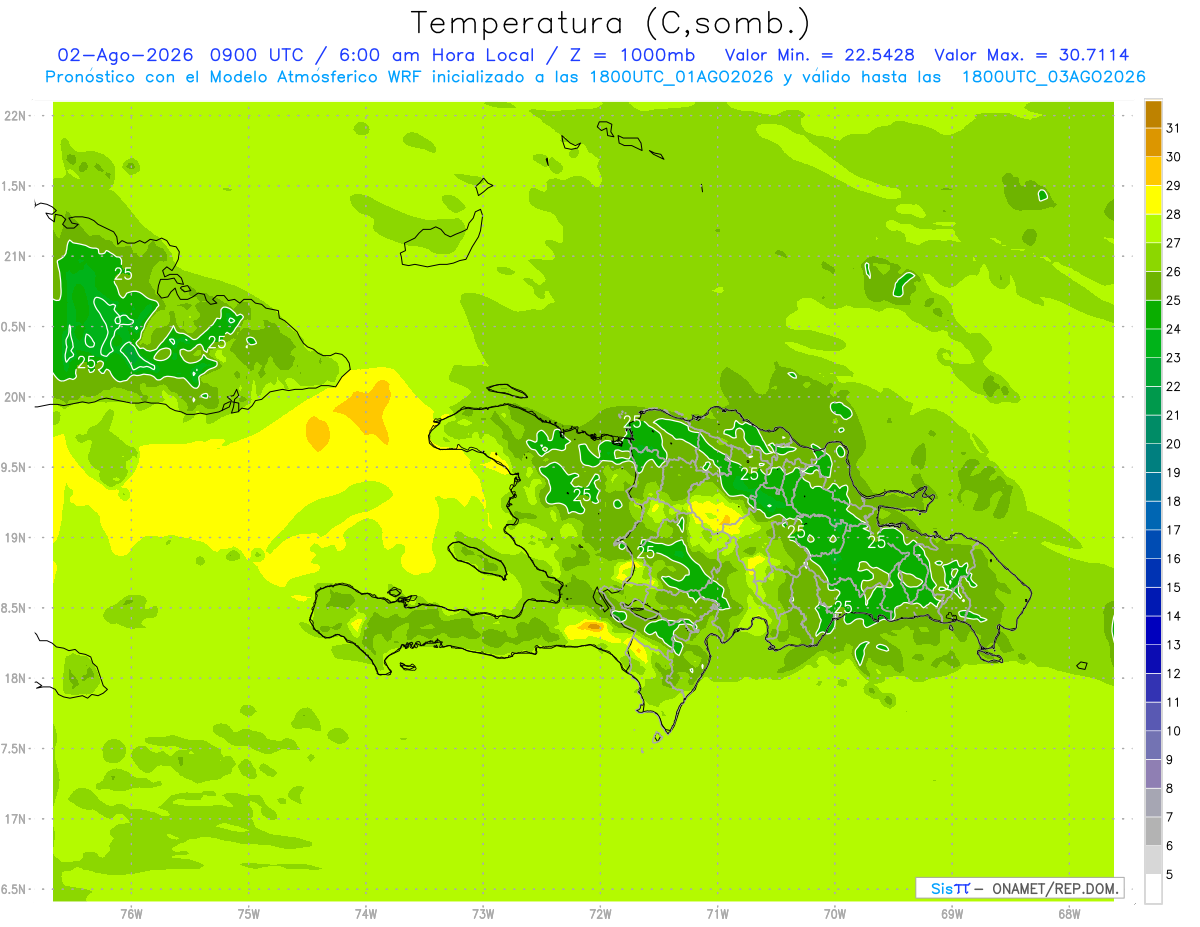Viewport: 1200px width, 927px height.
Task: Click the 73W longitude axis label
Action: click(x=483, y=914)
